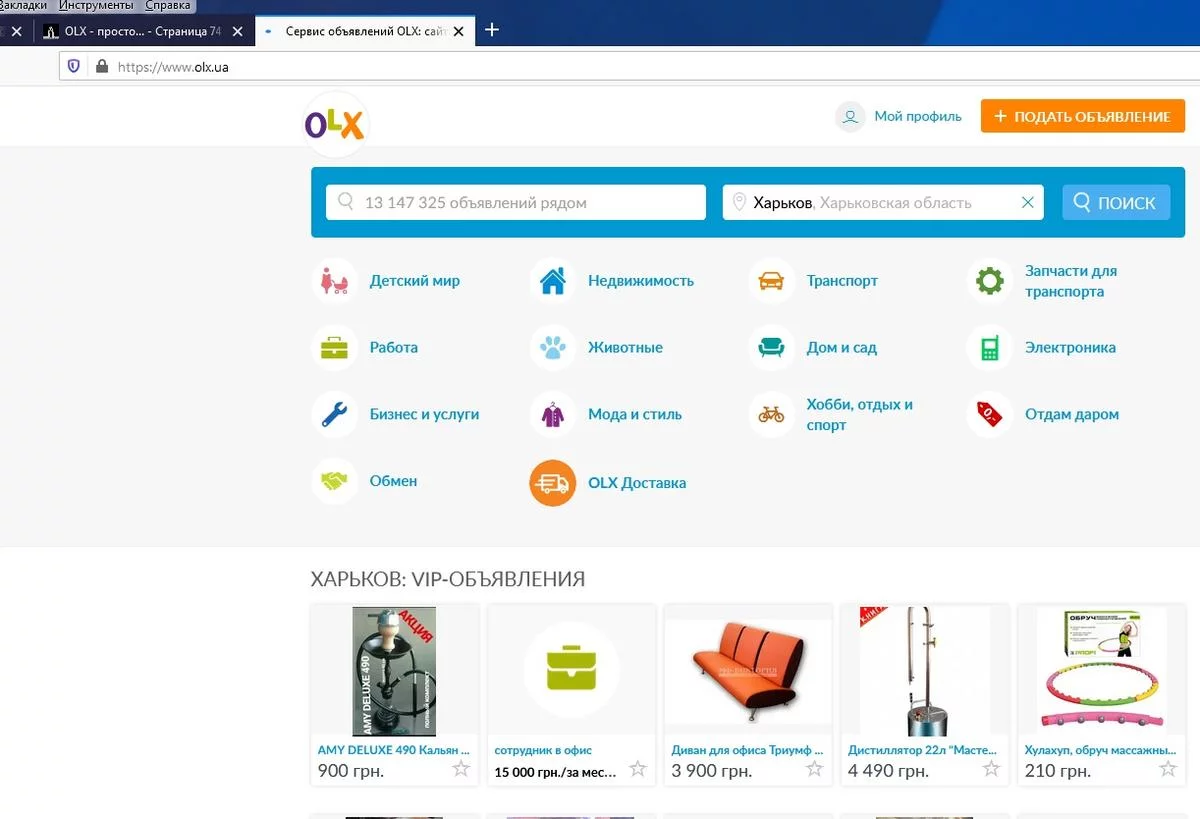Click the Firefox tracking protection shield icon

pos(73,67)
